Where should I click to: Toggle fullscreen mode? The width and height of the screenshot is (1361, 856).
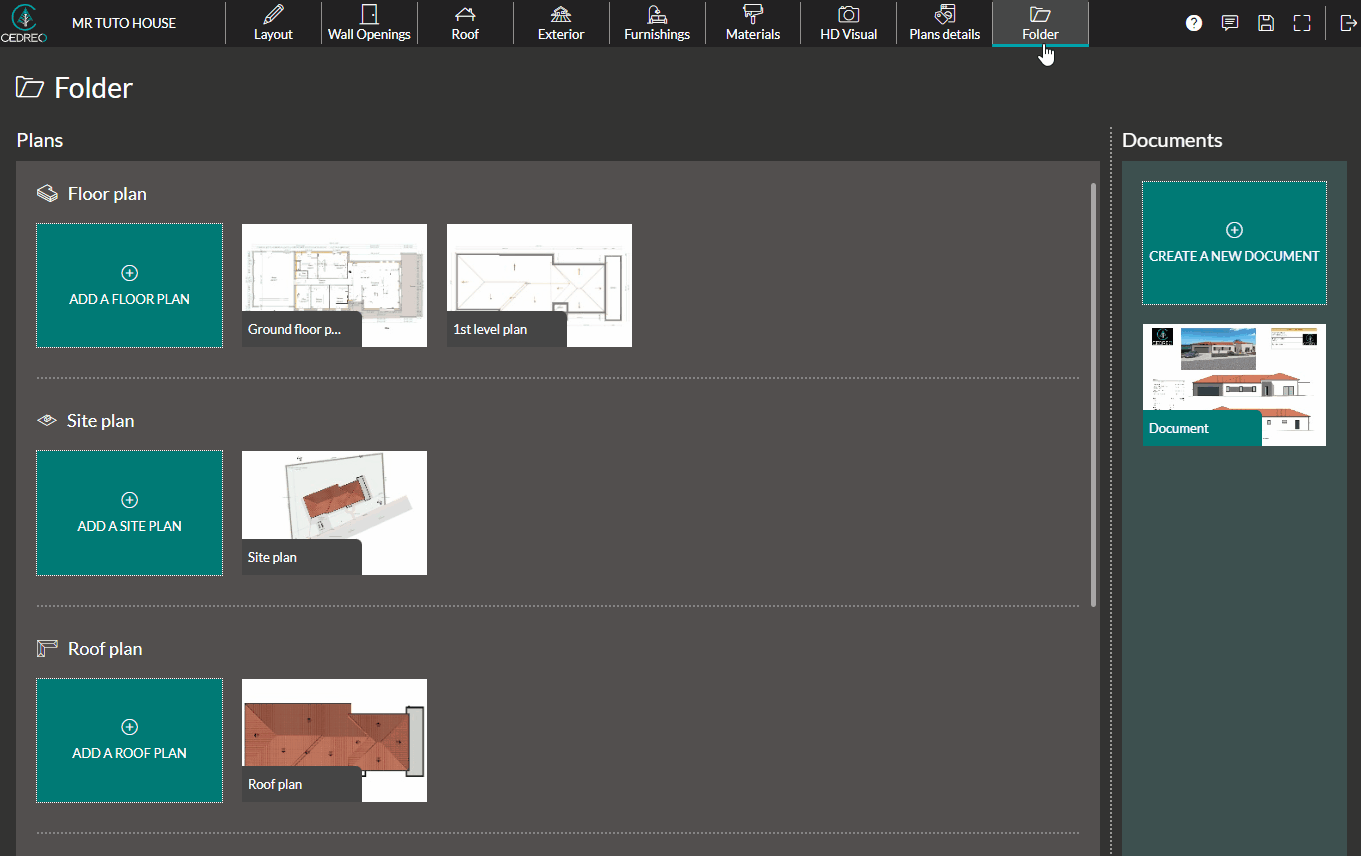tap(1301, 22)
